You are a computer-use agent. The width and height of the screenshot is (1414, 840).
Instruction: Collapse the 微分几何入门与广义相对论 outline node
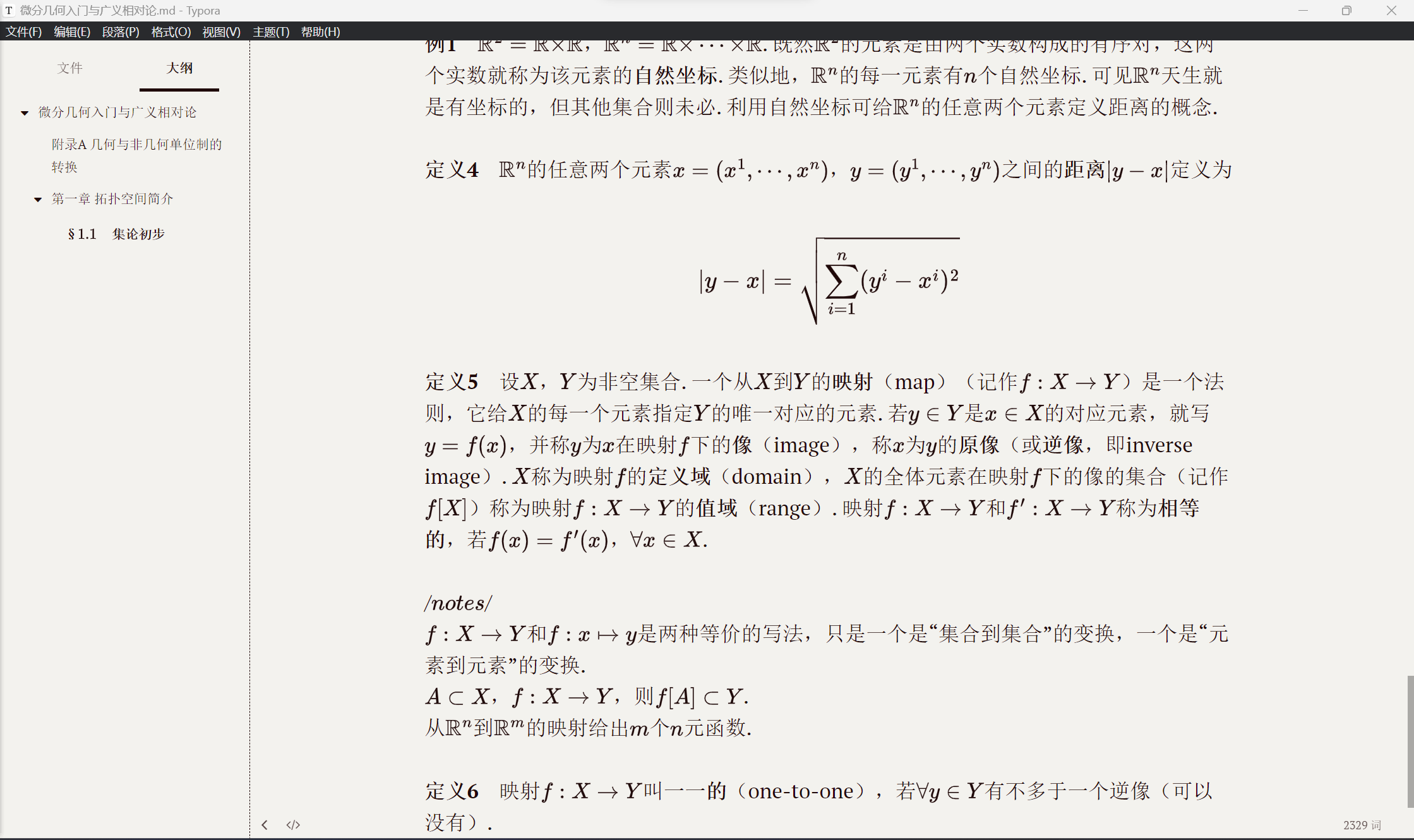pos(25,113)
